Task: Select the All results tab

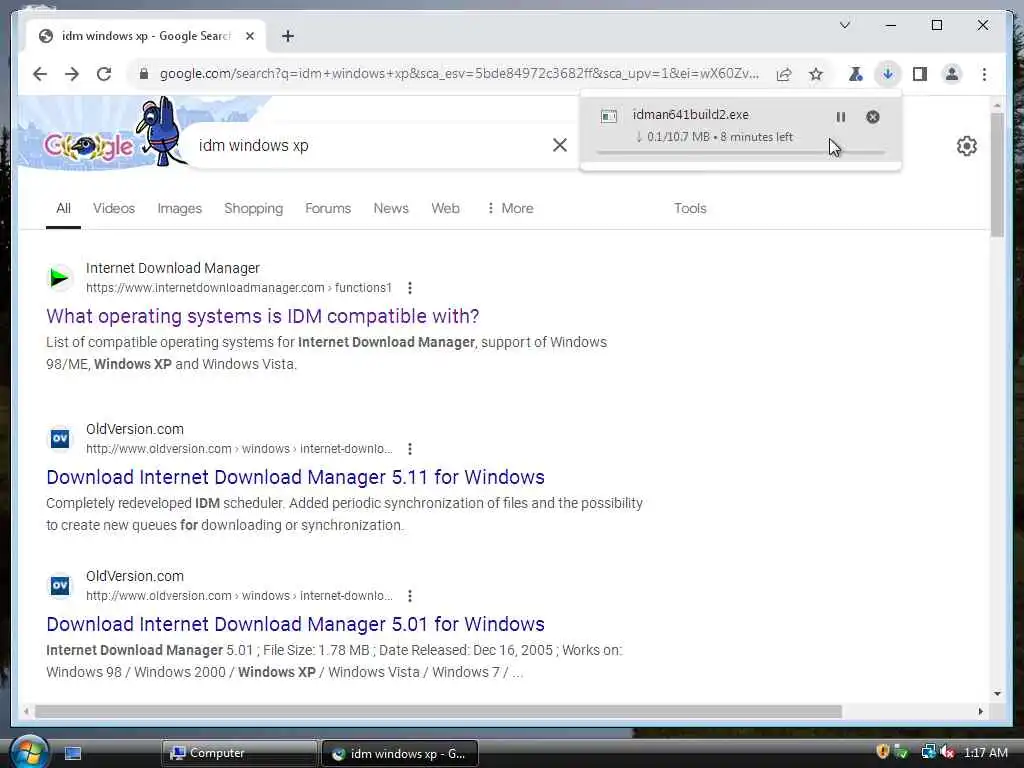Action: 63,208
